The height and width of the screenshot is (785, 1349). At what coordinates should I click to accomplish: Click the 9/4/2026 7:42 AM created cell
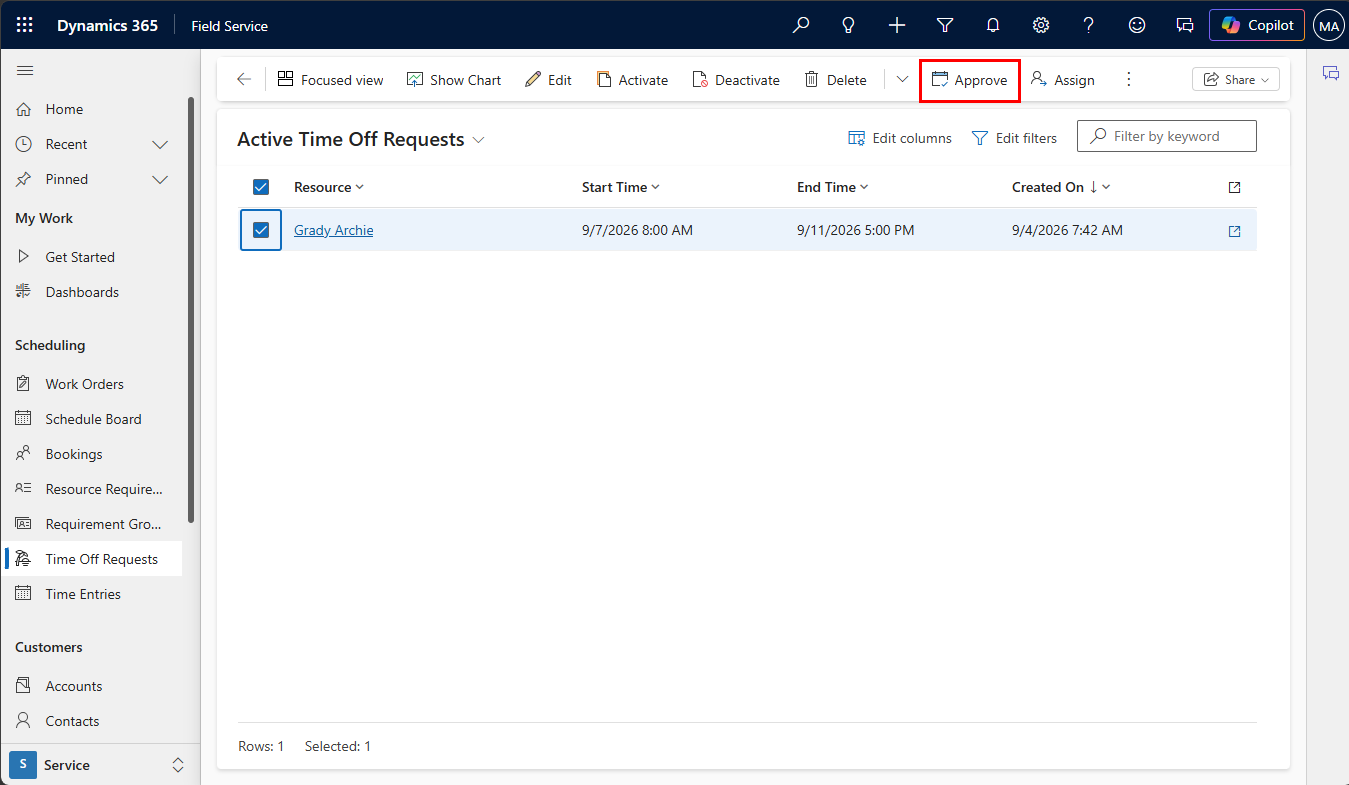pyautogui.click(x=1067, y=230)
